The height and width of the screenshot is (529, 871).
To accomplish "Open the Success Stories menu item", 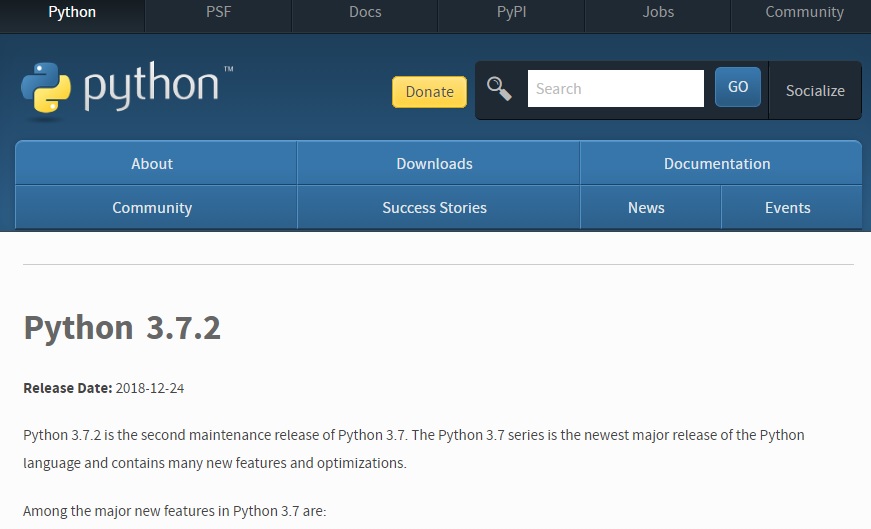I will point(438,207).
